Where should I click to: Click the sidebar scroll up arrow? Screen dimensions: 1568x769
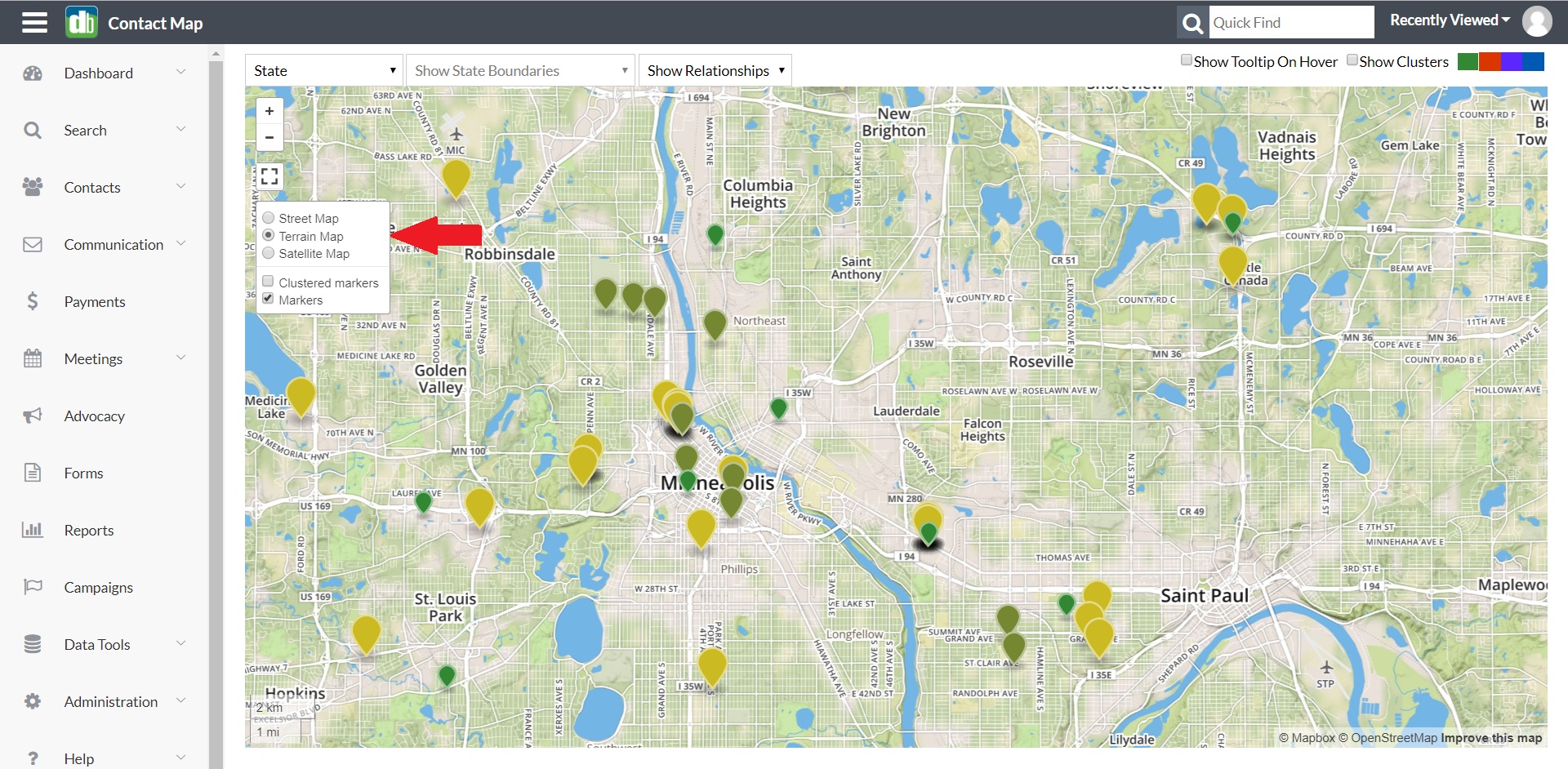(216, 54)
